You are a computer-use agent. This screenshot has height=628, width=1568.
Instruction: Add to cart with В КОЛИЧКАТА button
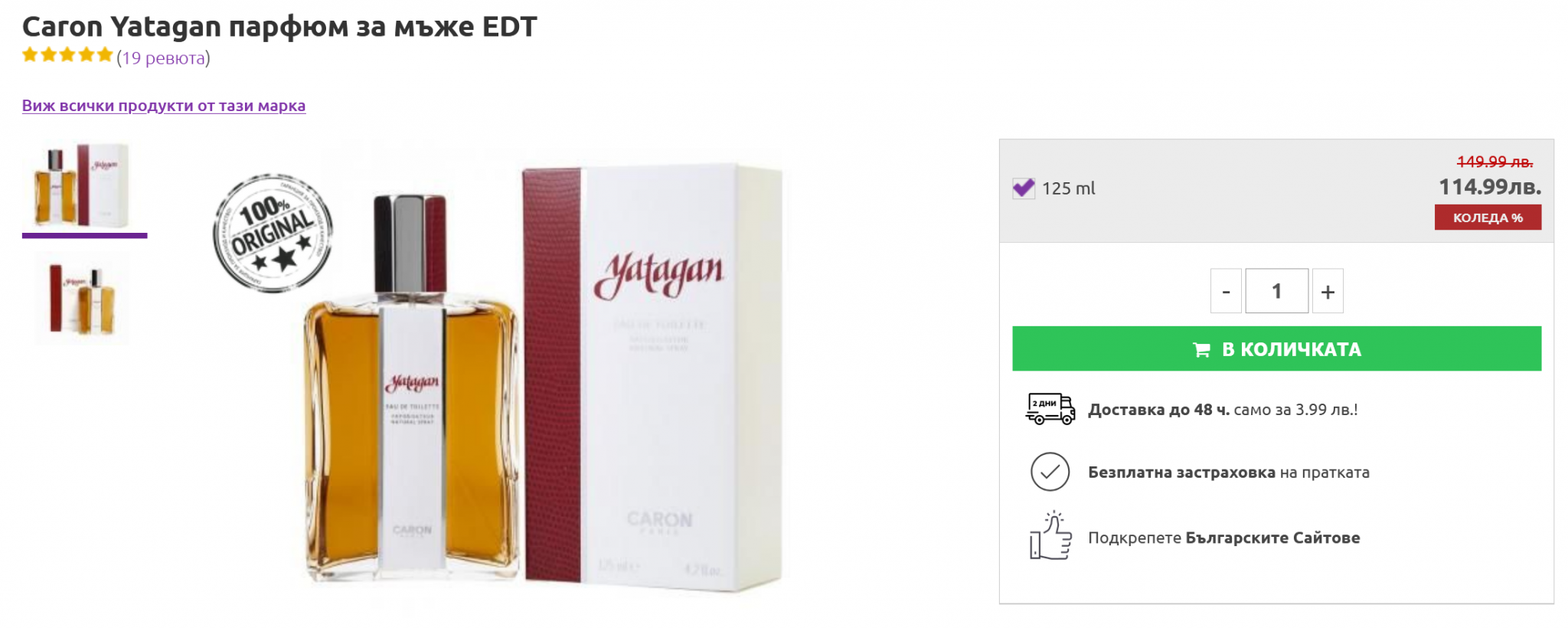(x=1276, y=349)
